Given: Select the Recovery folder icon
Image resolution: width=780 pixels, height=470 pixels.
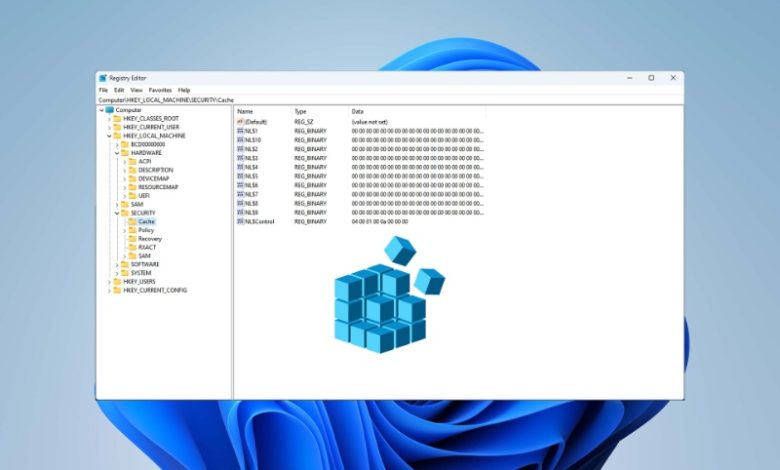Looking at the screenshot, I should (132, 239).
